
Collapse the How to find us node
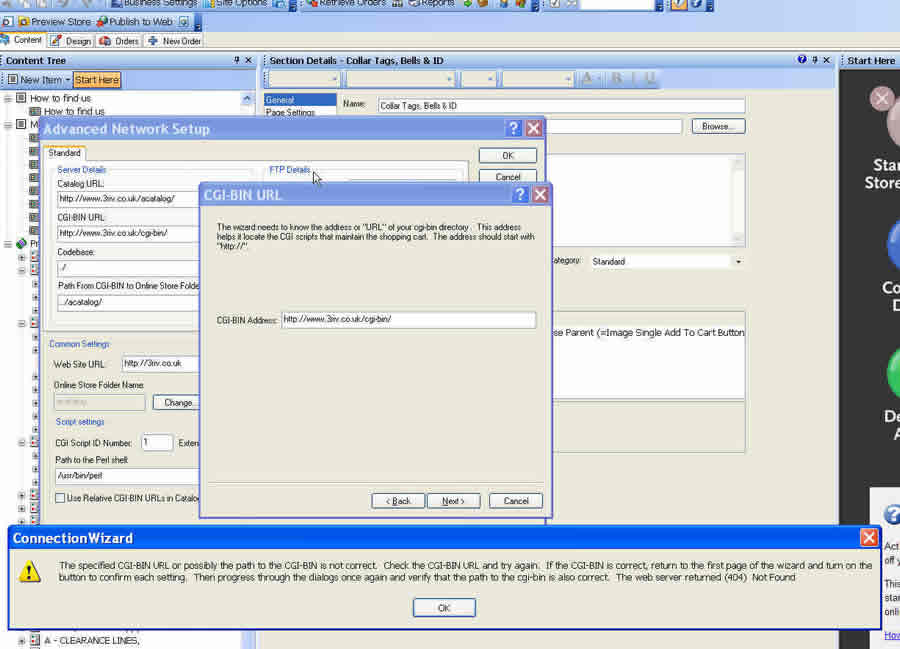[8, 98]
